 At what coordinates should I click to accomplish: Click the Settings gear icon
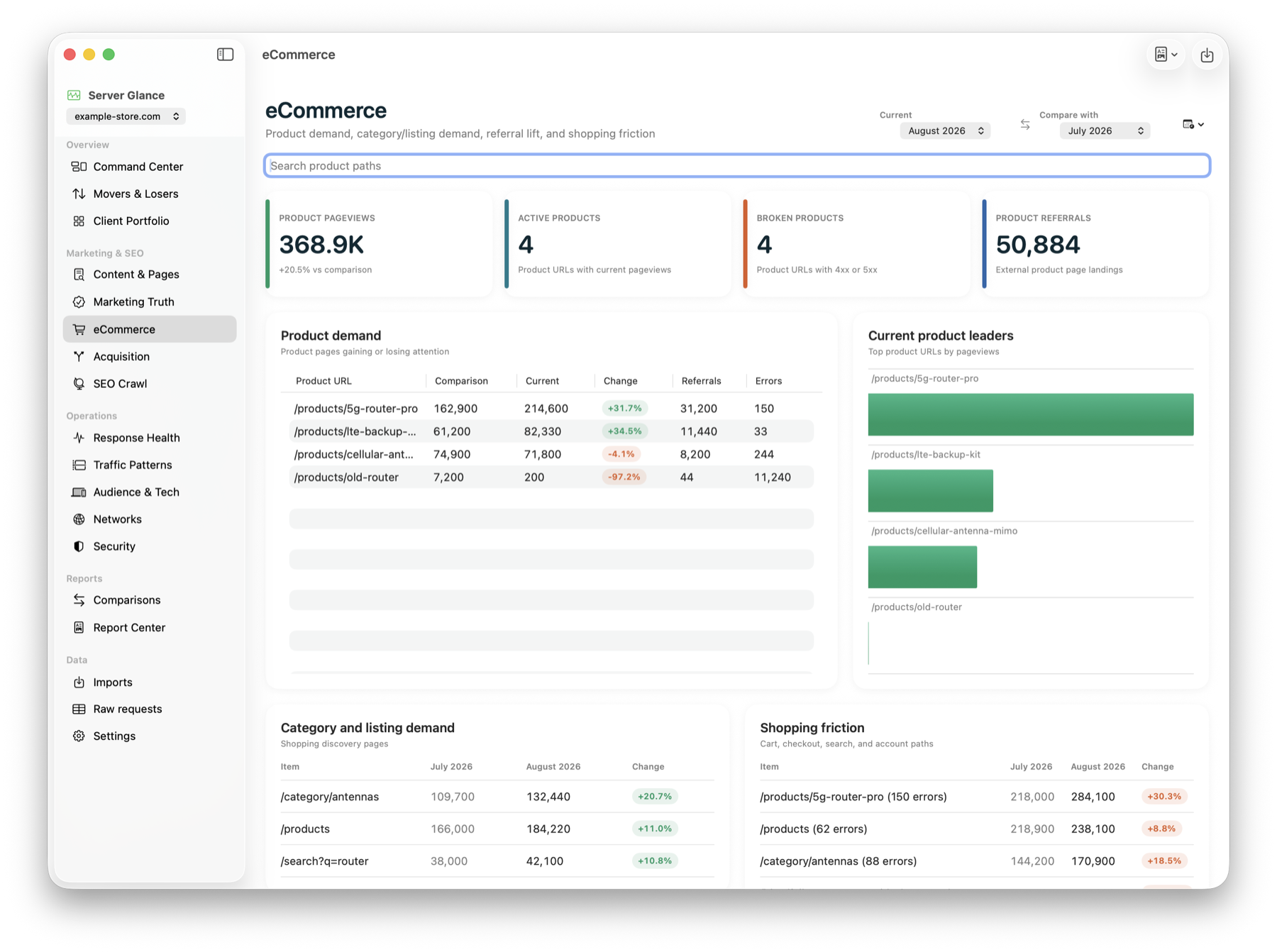(79, 736)
